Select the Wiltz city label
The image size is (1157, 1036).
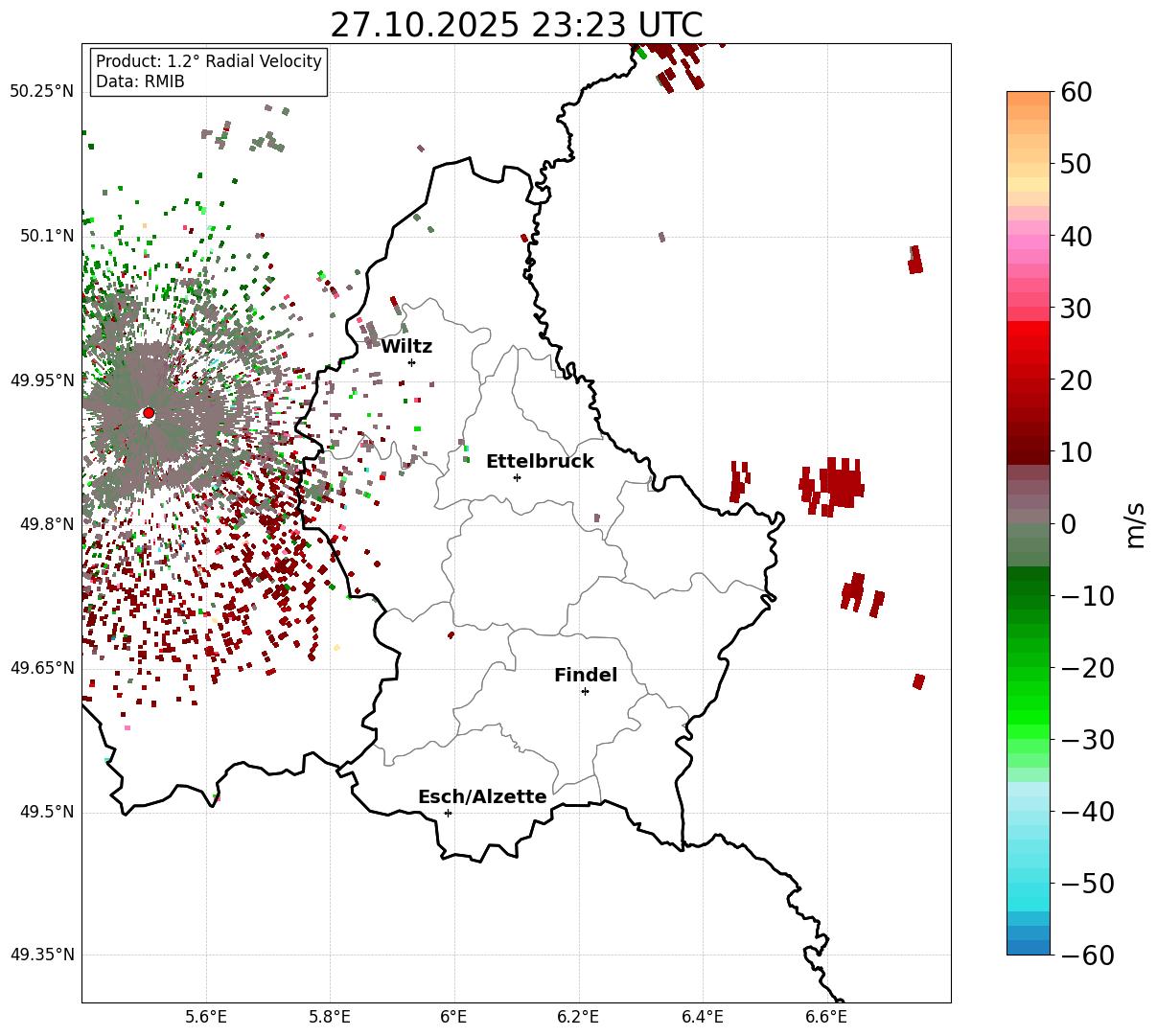(406, 346)
